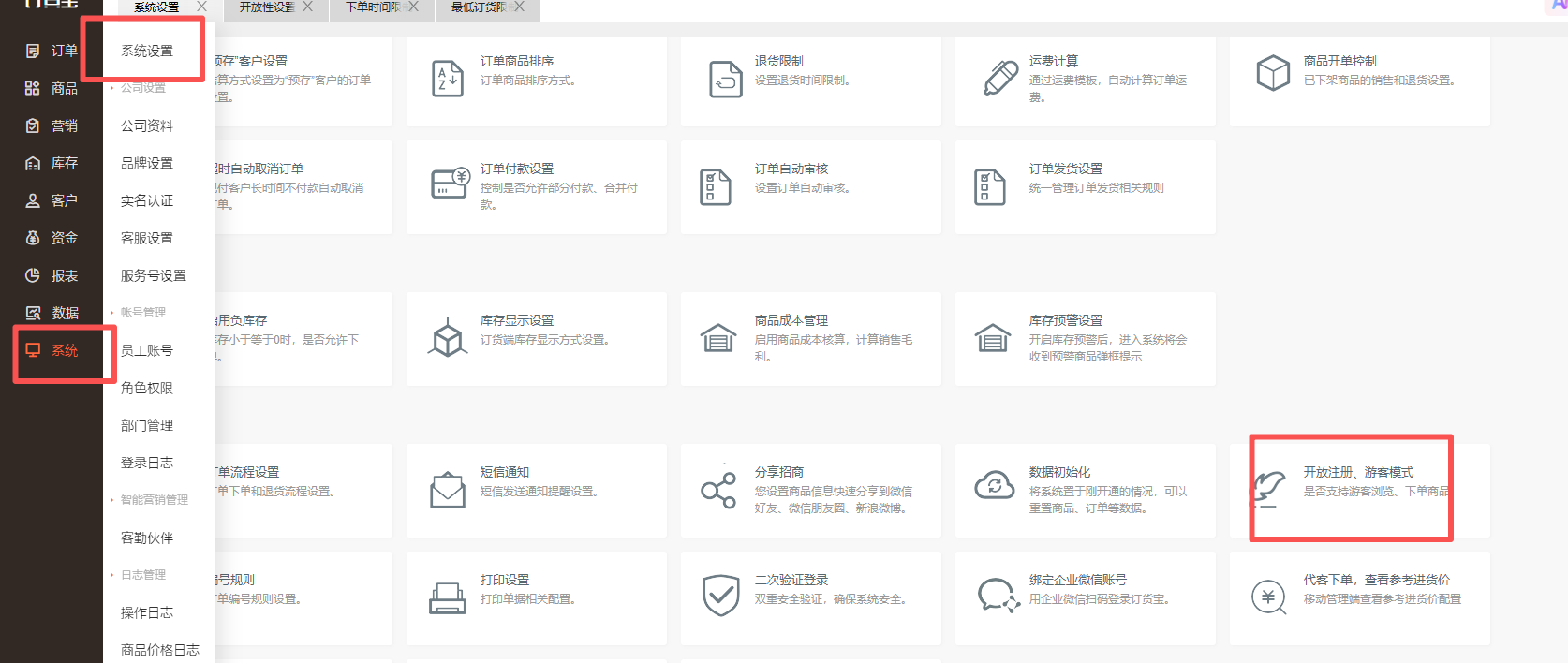Open the 开放注册、游客模式 setting title
1568x663 pixels.
[x=1359, y=472]
